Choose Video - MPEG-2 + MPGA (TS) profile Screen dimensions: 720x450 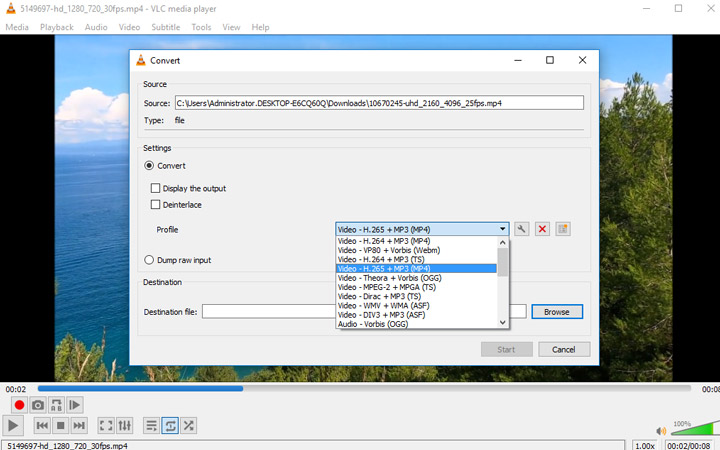click(x=416, y=287)
